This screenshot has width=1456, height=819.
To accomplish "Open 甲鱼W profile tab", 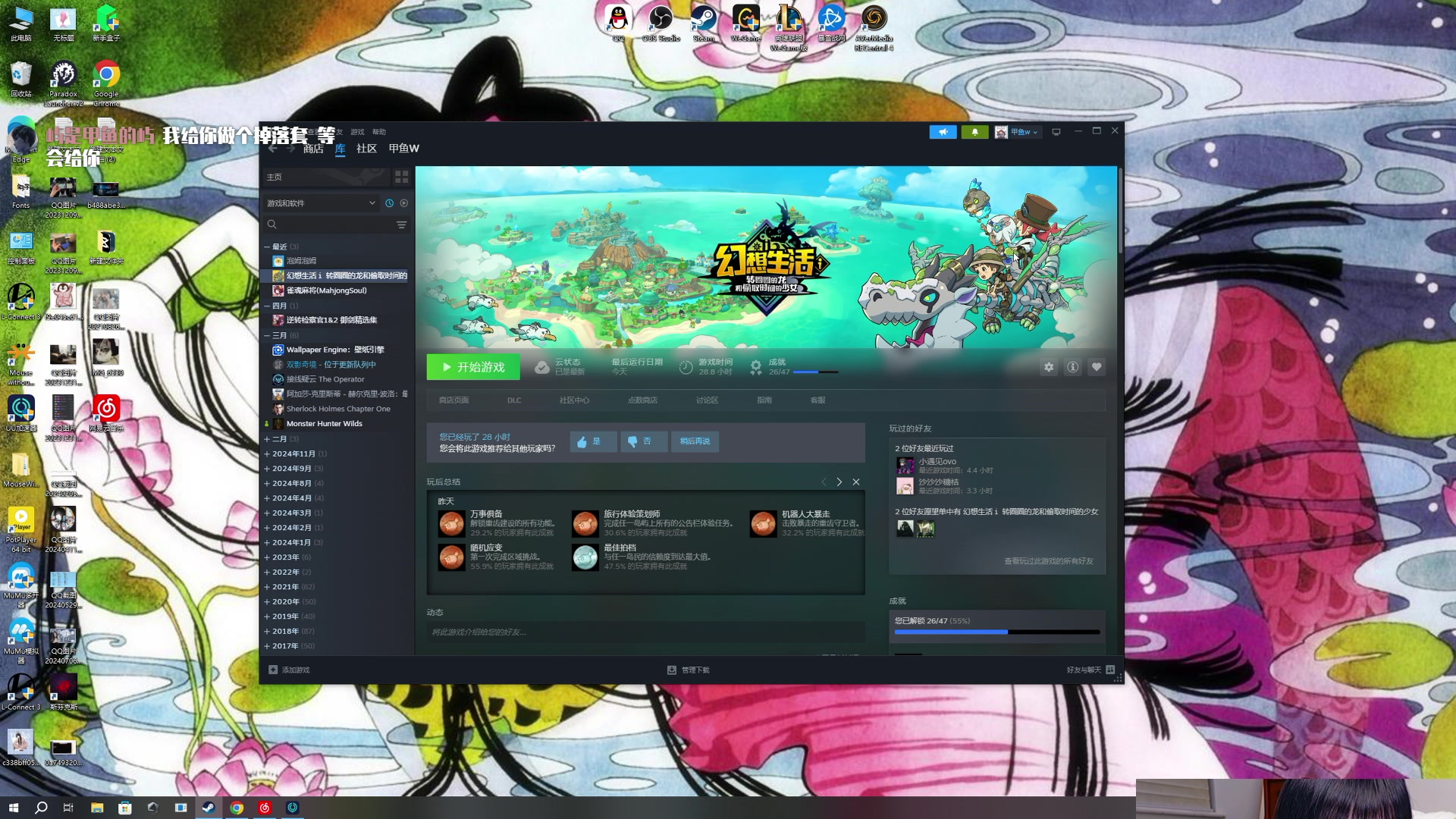I will (x=403, y=149).
